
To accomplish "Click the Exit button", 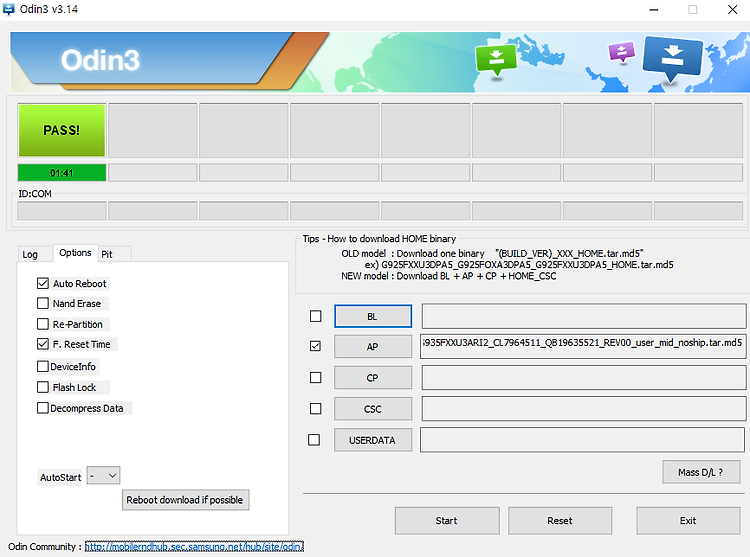I will coord(688,521).
